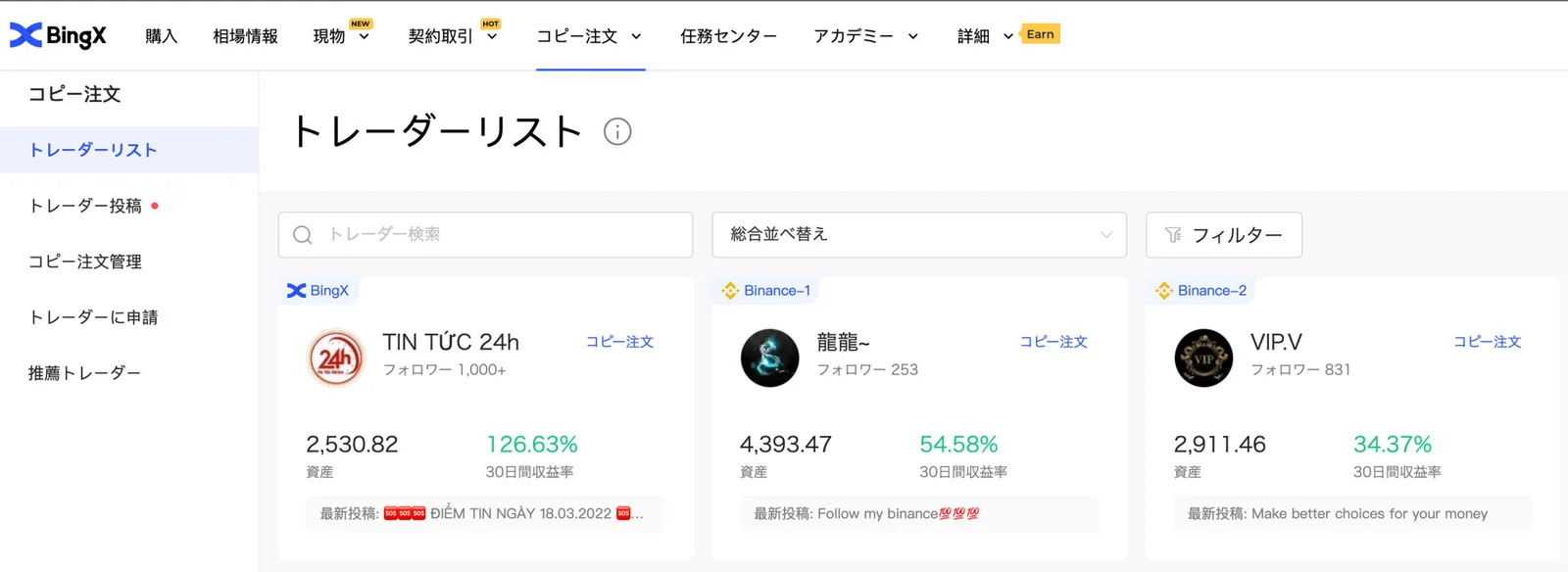The height and width of the screenshot is (572, 1568).
Task: Select コピー注文管理 in the sidebar
Action: 85,262
